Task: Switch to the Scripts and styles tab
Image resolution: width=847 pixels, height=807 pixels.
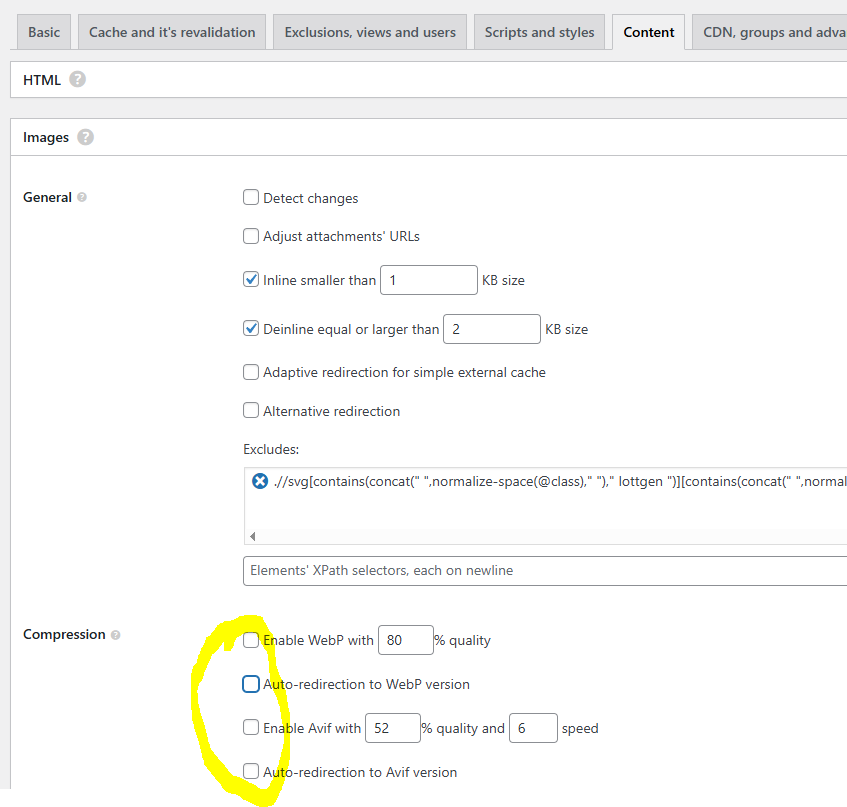Action: (x=539, y=32)
